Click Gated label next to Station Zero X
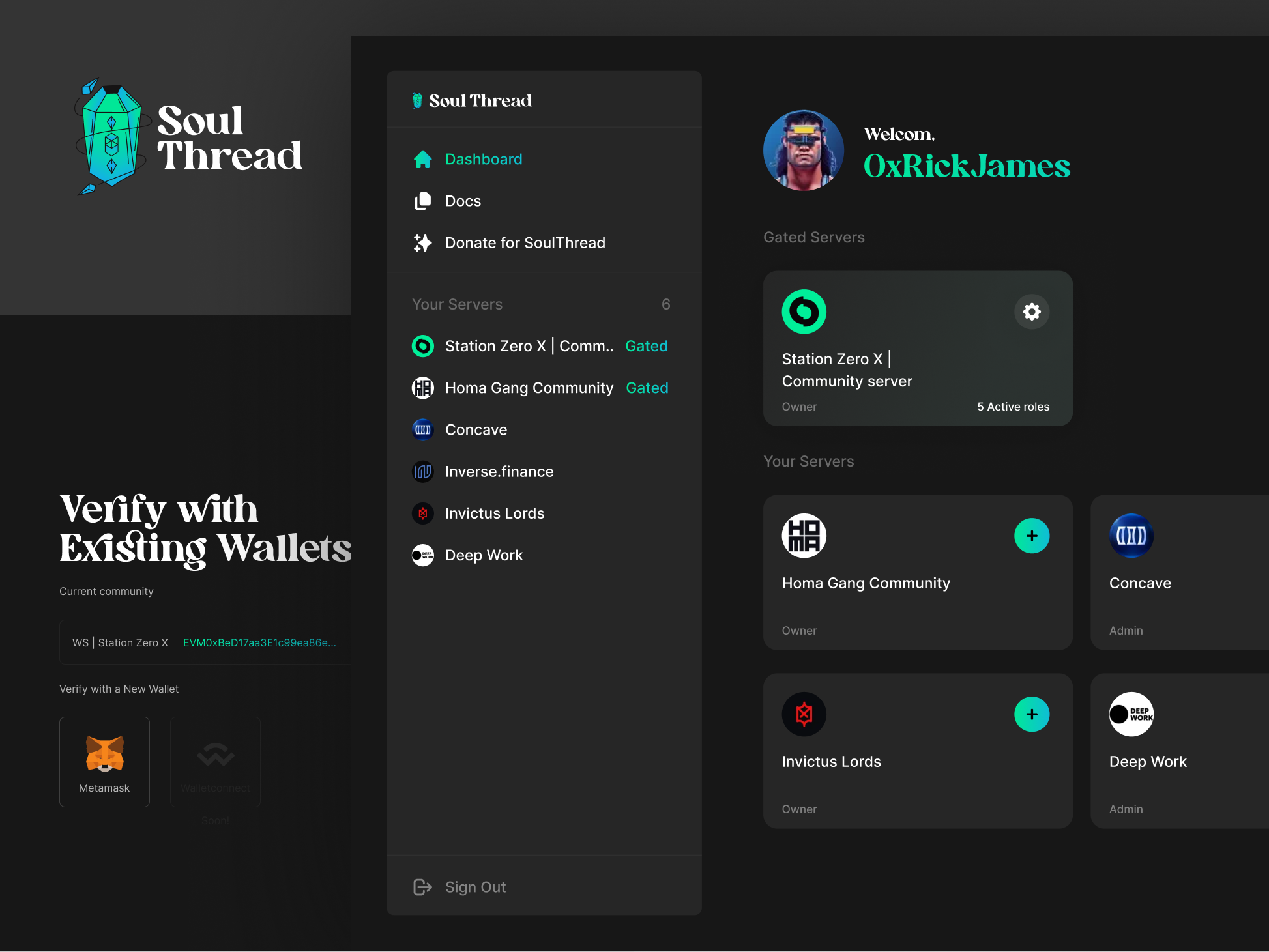The height and width of the screenshot is (952, 1269). click(x=647, y=346)
